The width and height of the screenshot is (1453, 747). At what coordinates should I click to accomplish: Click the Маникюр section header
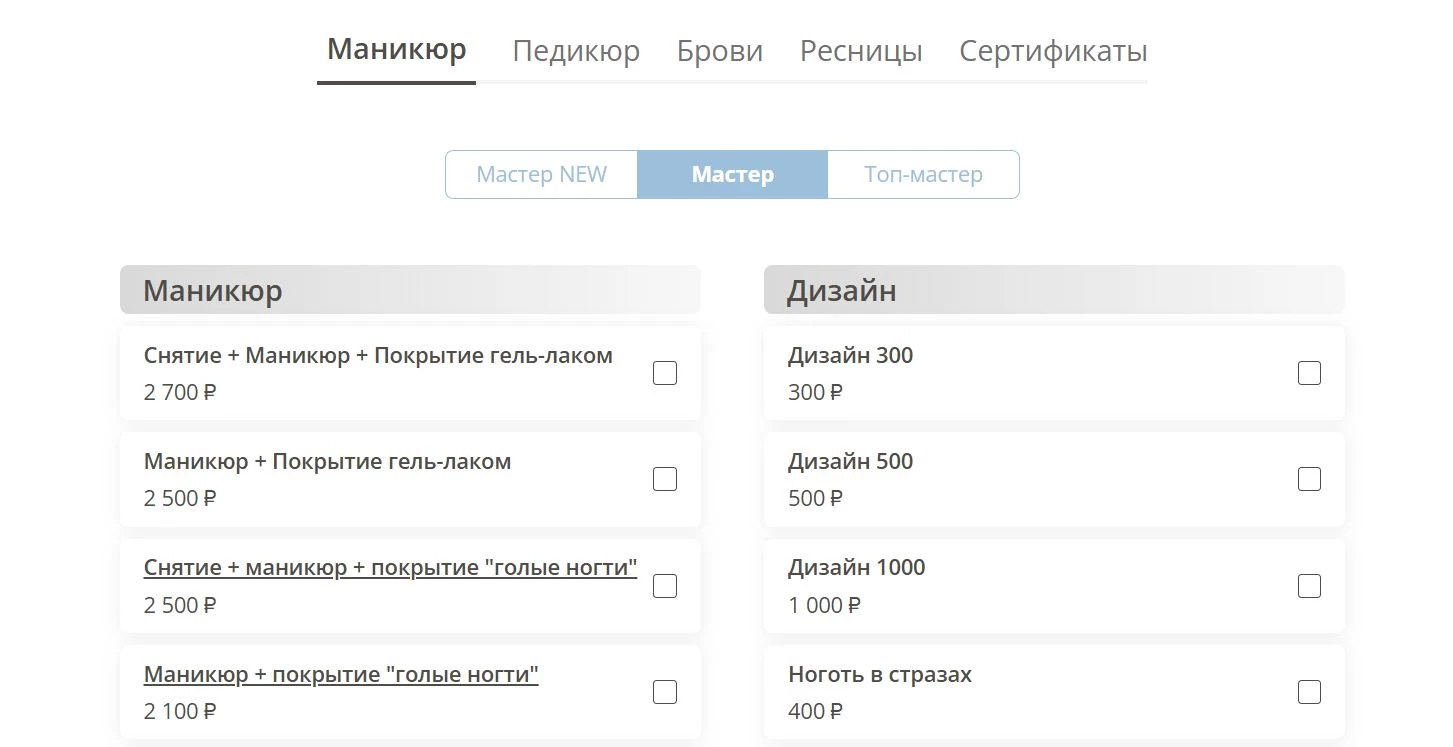click(213, 290)
